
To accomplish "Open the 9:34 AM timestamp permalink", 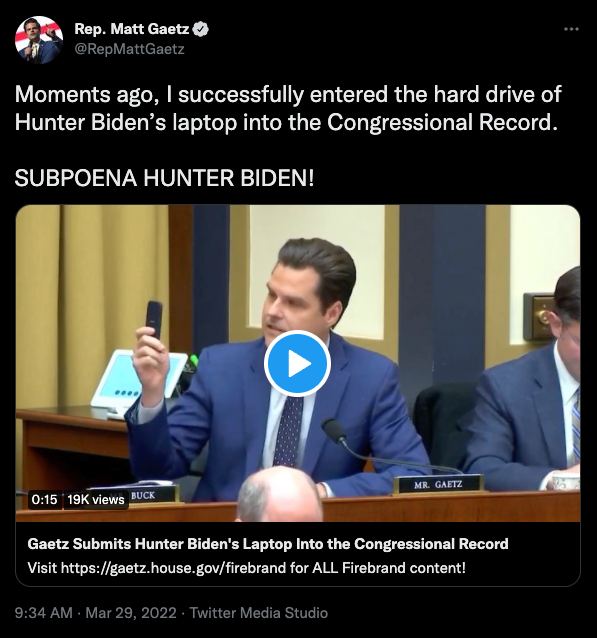I will pyautogui.click(x=44, y=613).
